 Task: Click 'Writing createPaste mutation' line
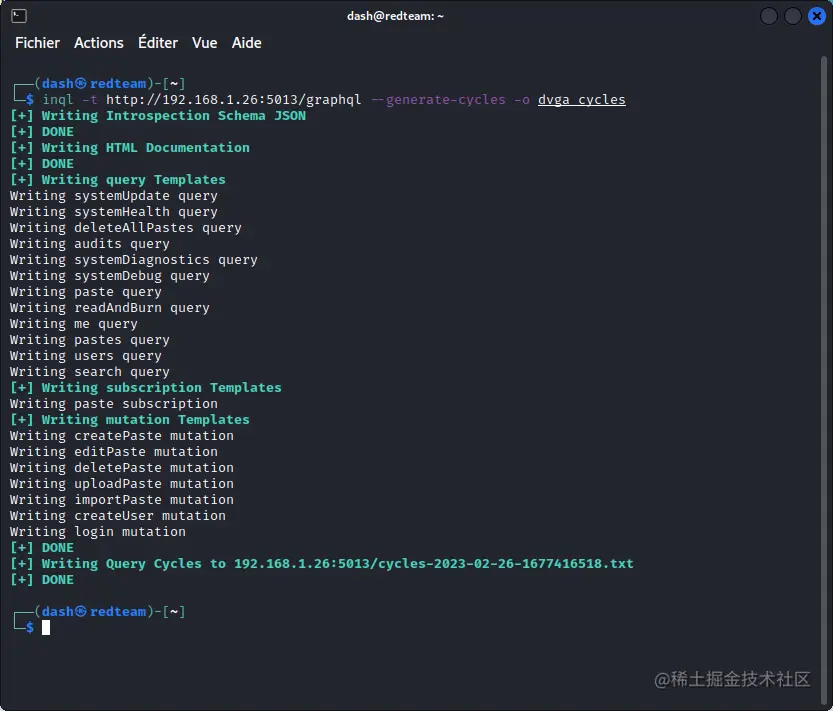coord(122,436)
